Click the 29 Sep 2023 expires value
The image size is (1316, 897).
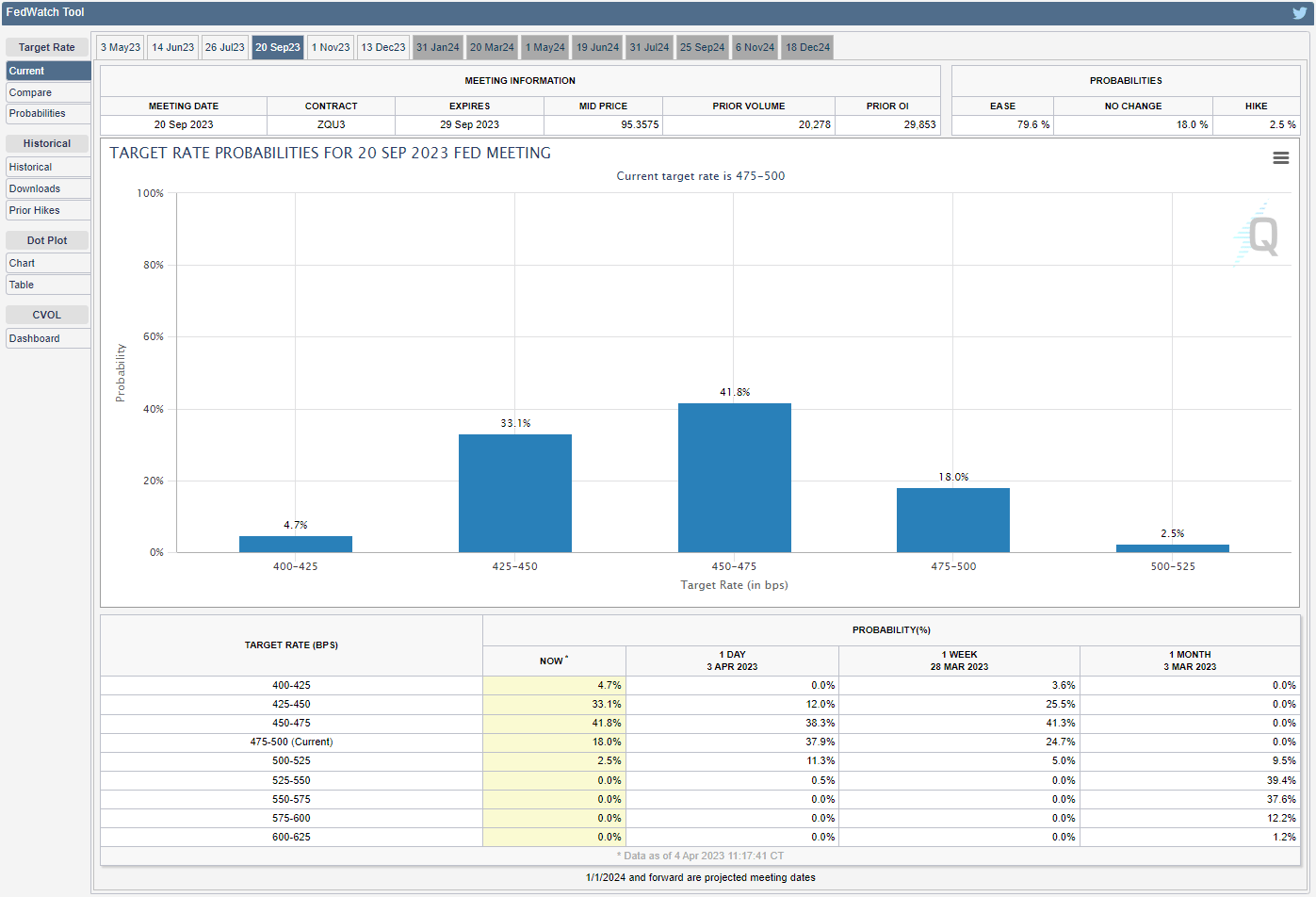click(469, 124)
